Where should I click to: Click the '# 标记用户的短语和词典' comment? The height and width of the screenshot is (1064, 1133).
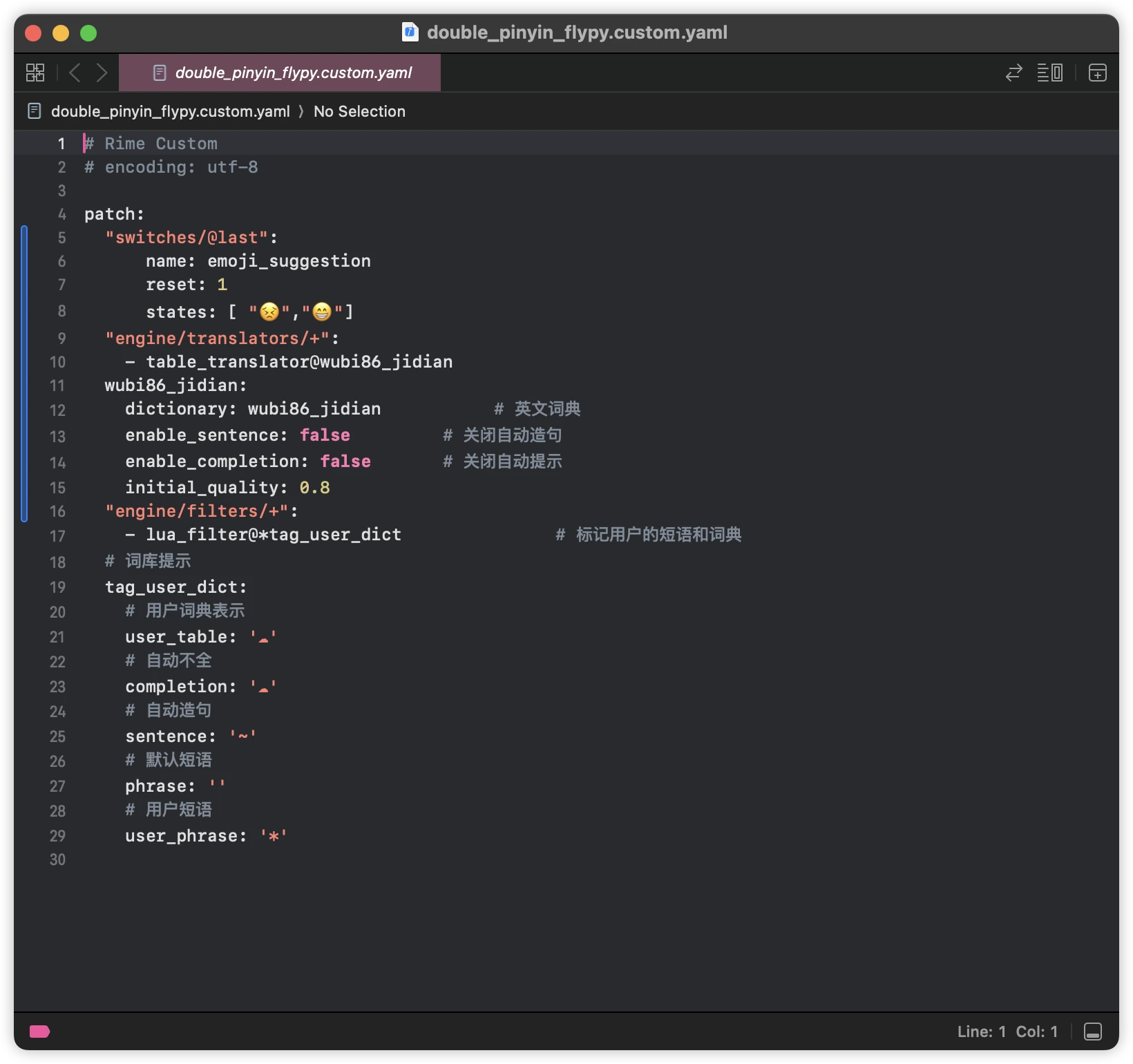(649, 535)
